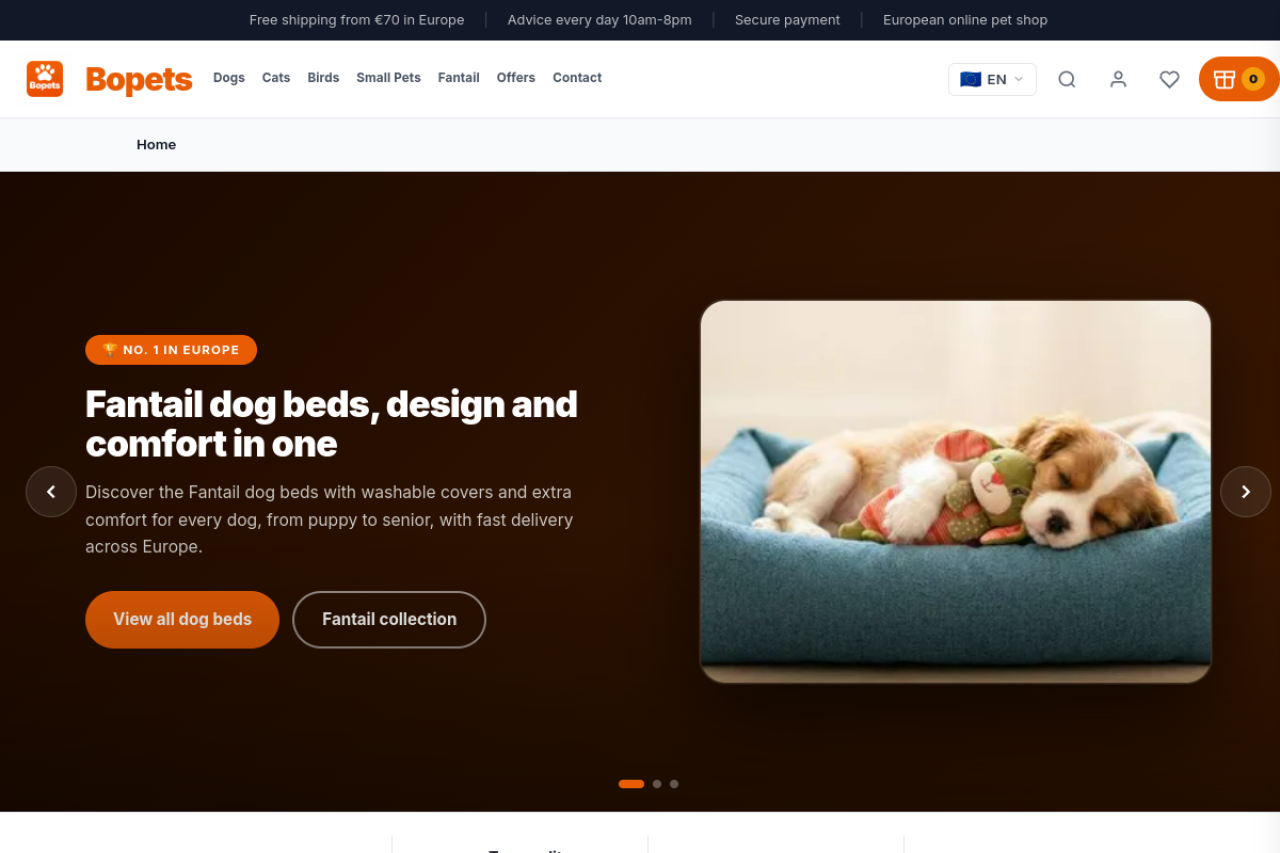Expand the EN language selector
The image size is (1280, 853).
point(992,79)
